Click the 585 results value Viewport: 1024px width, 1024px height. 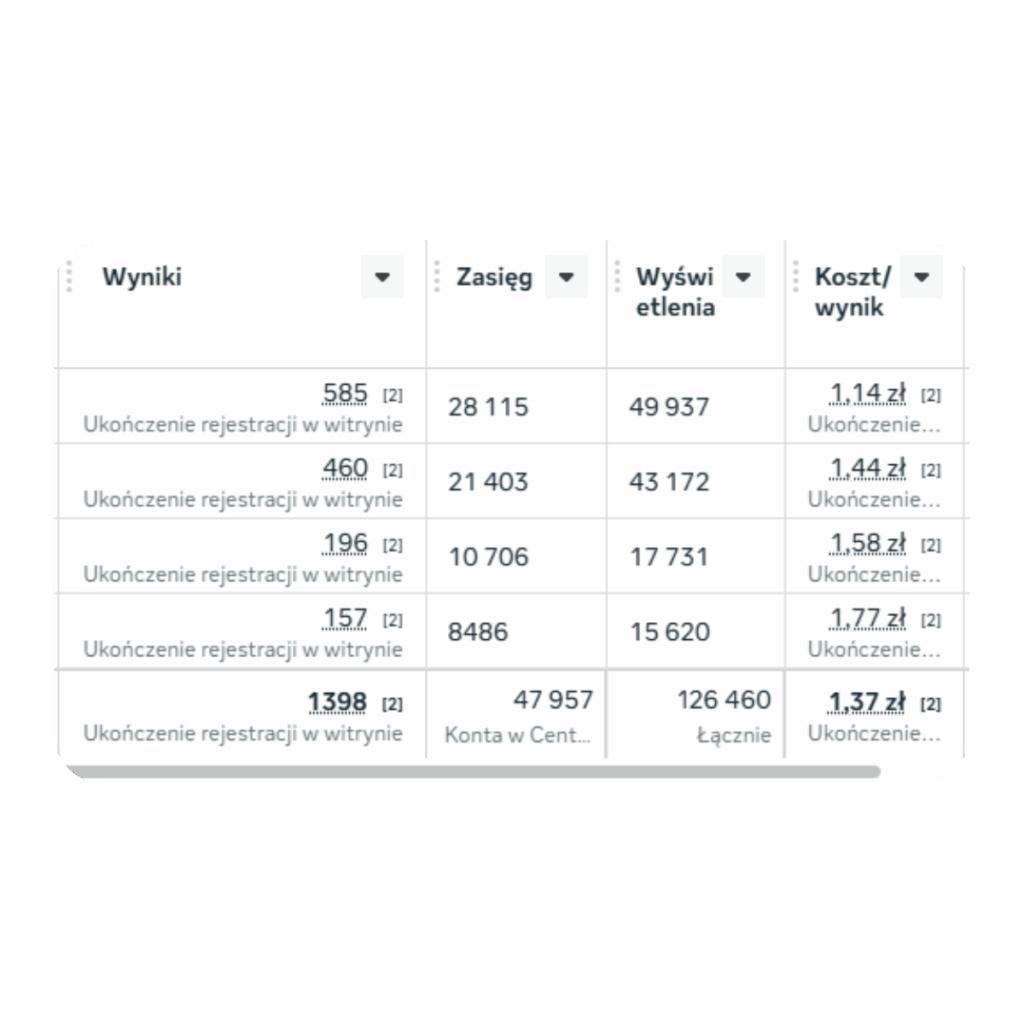point(345,394)
